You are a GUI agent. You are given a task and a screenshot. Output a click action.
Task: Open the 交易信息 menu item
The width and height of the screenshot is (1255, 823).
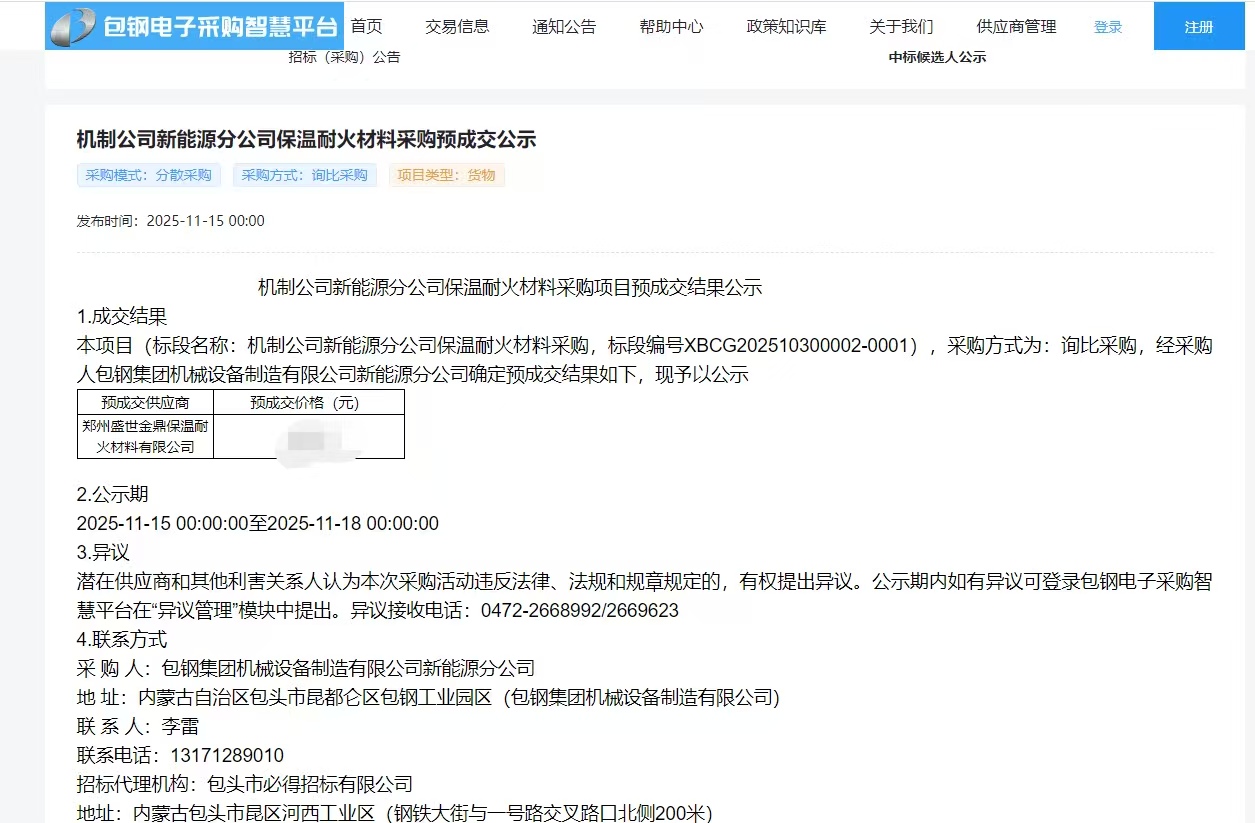[x=457, y=27]
